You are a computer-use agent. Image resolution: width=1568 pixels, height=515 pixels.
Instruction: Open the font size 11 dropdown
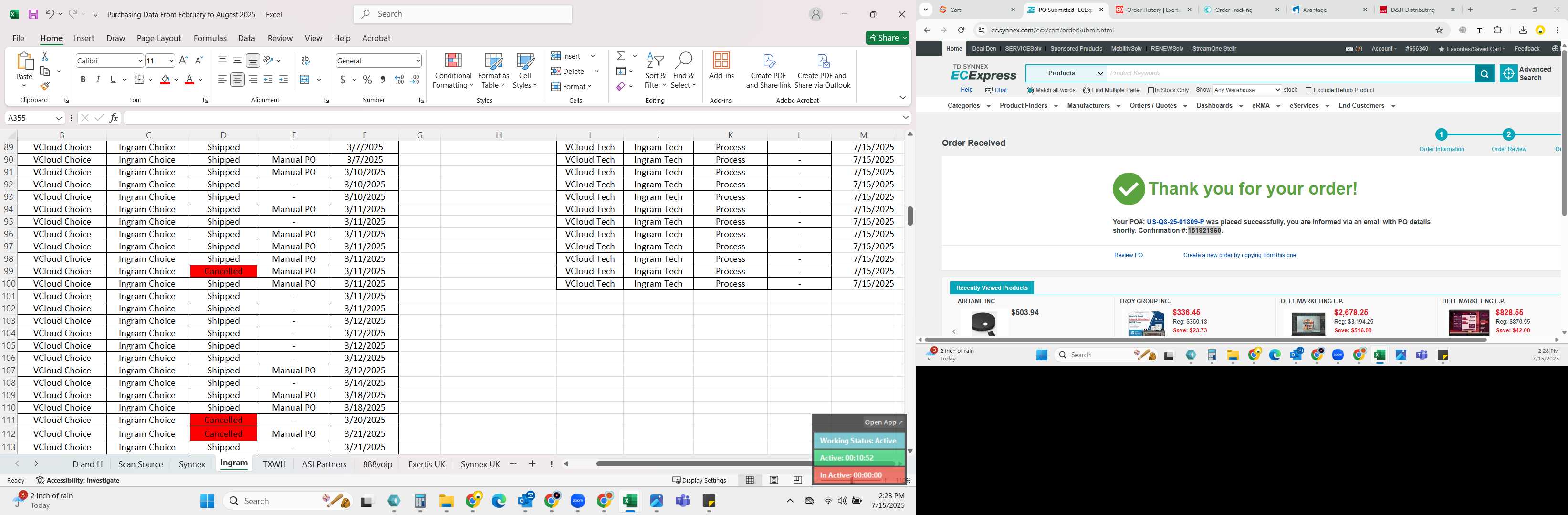(x=171, y=61)
